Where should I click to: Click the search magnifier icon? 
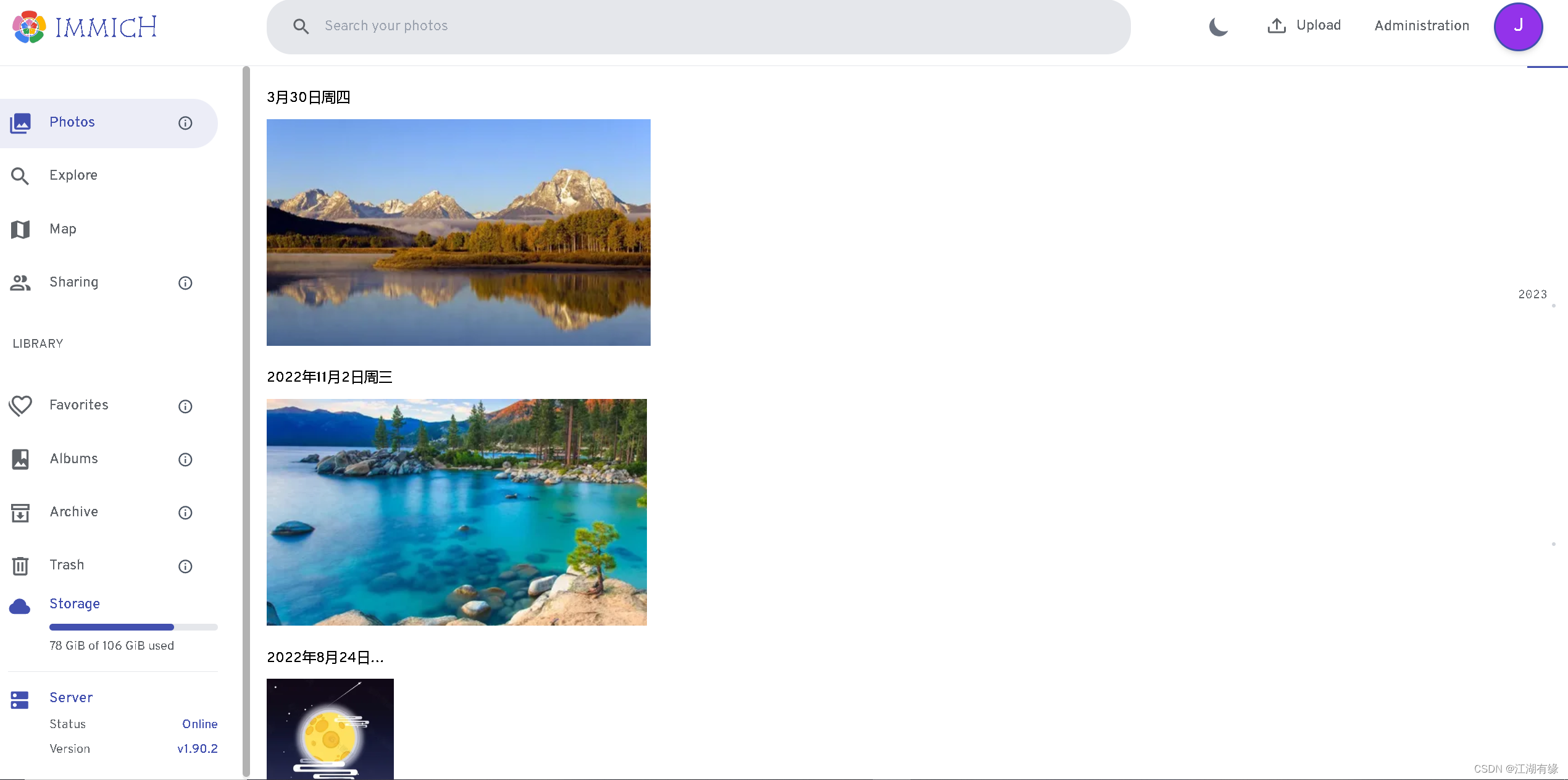301,26
